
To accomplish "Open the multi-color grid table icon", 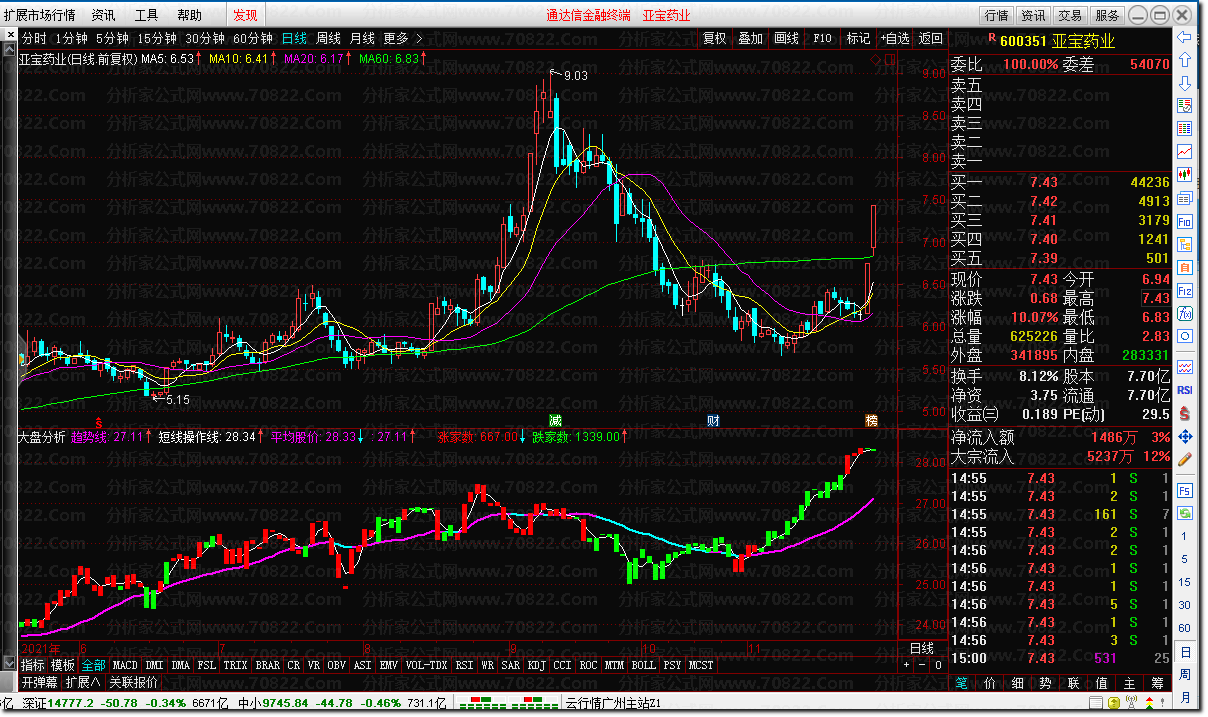I will coord(1185,128).
